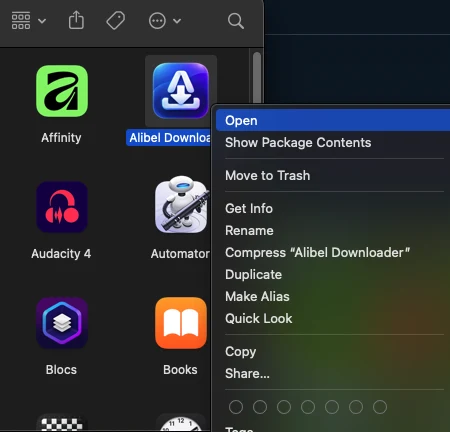This screenshot has width=450, height=432.
Task: Click the Tags toolbar icon
Action: [x=116, y=21]
